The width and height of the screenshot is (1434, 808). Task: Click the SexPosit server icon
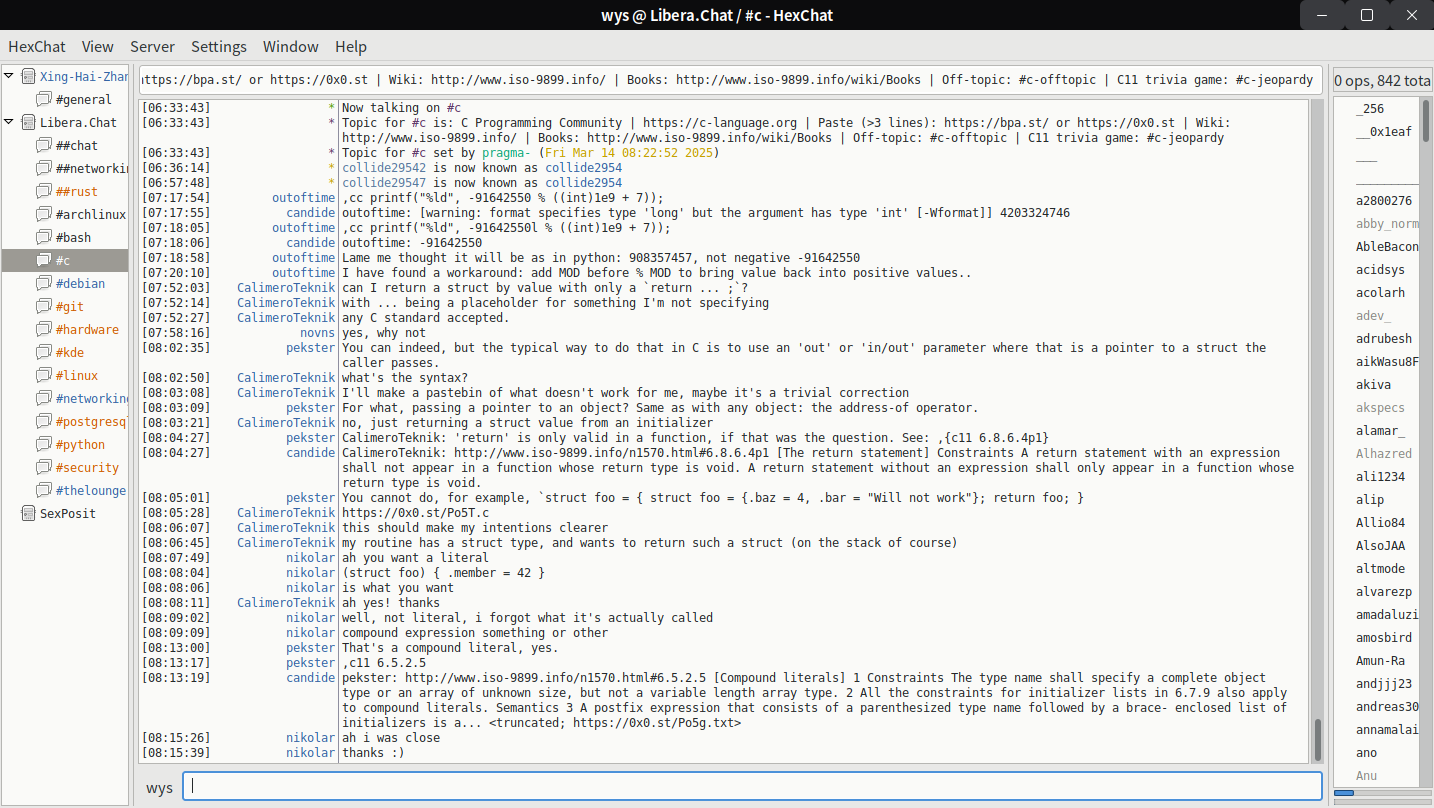click(x=28, y=513)
